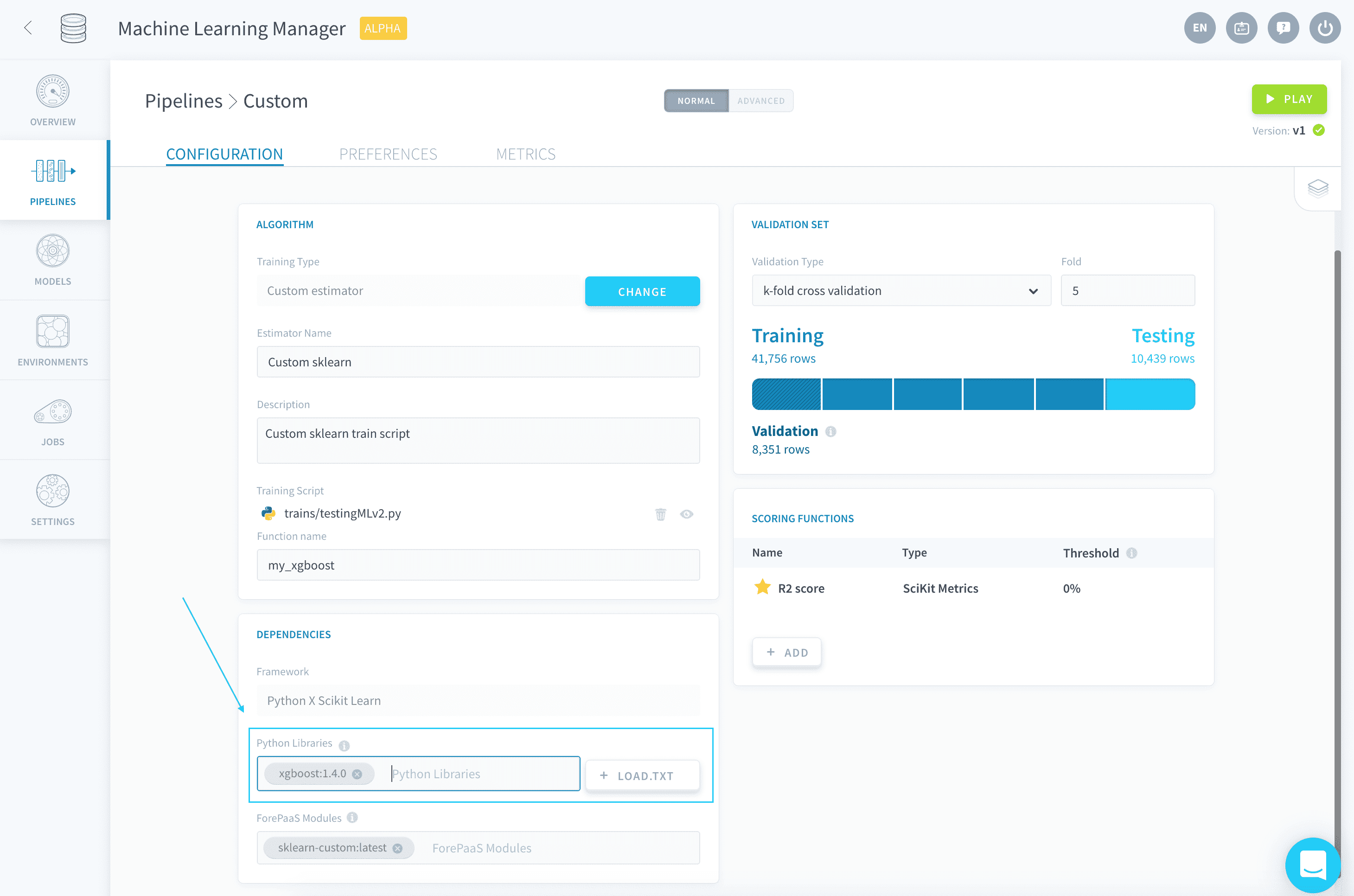Click the Framework Python X Scikit Learn field
This screenshot has width=1354, height=896.
click(x=478, y=700)
